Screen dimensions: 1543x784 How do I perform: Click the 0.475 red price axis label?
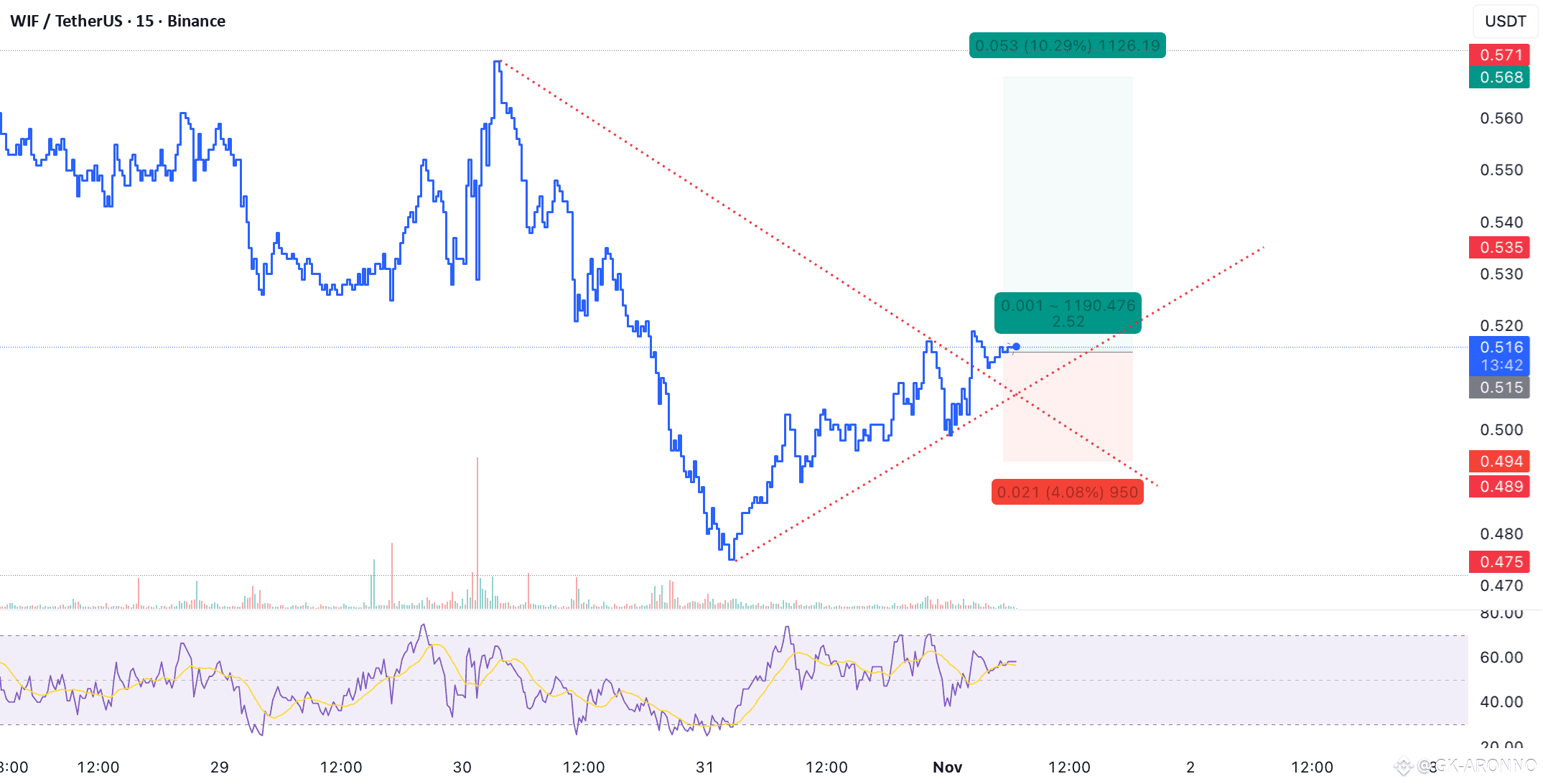1500,561
